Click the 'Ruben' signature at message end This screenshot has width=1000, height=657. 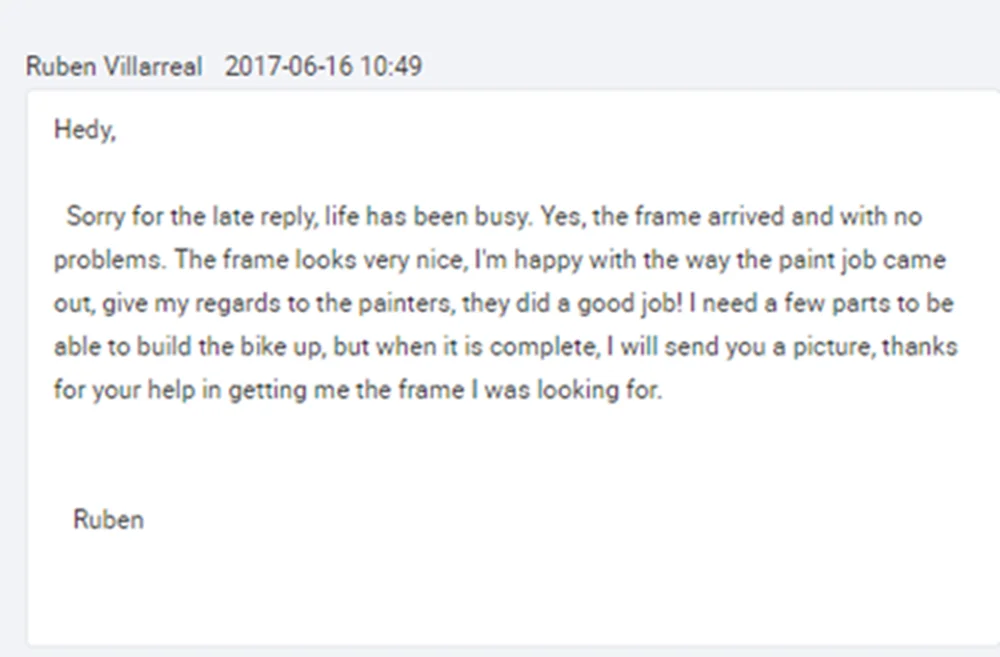108,520
